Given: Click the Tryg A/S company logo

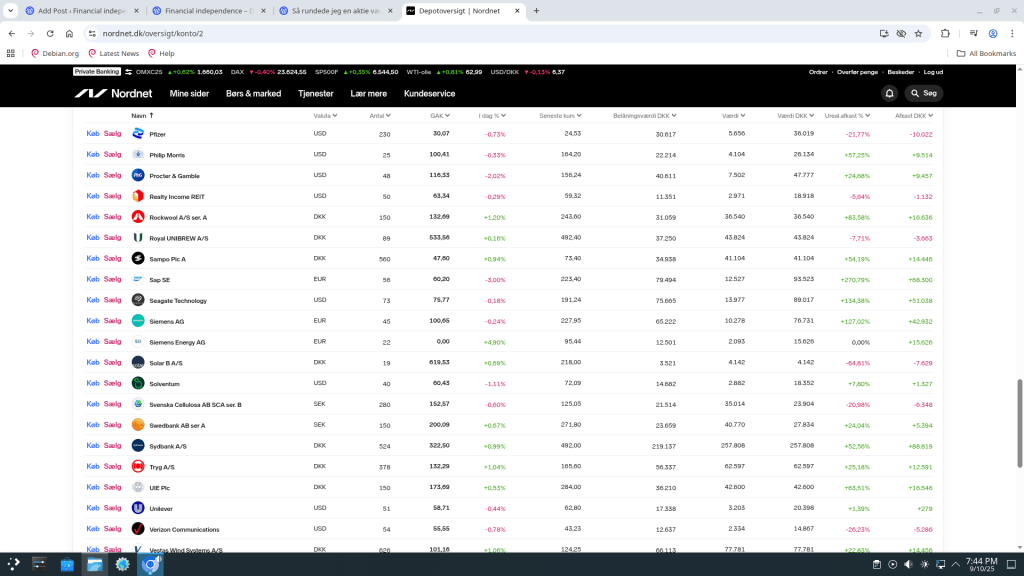Looking at the screenshot, I should (138, 467).
